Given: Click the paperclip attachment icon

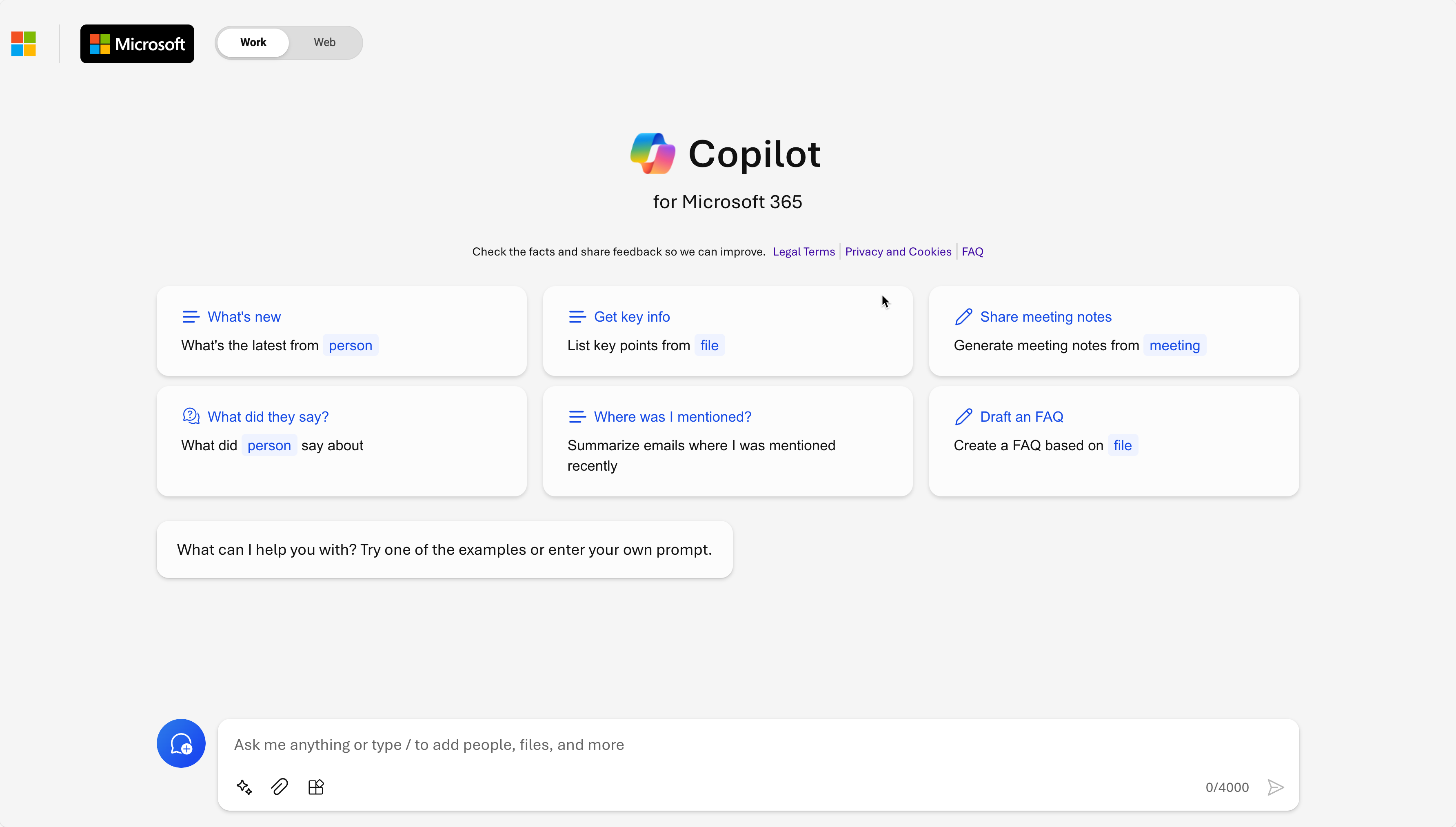Looking at the screenshot, I should [280, 787].
